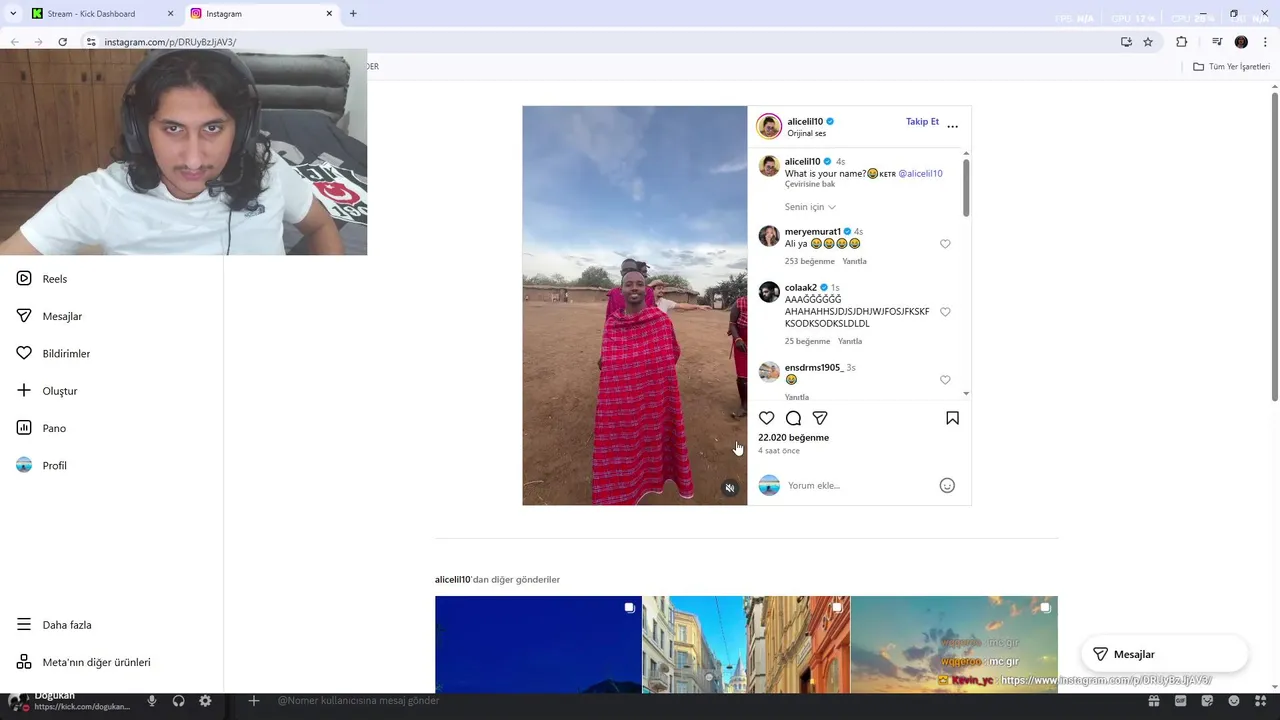Open meryemurat1's profile username
The height and width of the screenshot is (720, 1280).
click(812, 232)
